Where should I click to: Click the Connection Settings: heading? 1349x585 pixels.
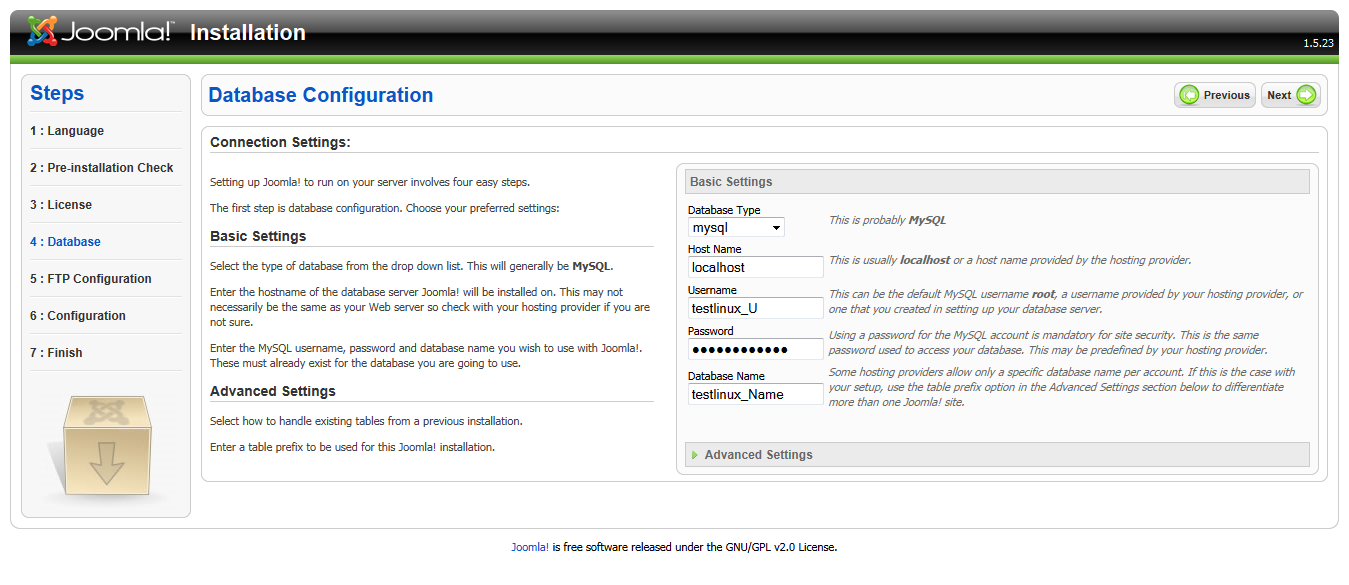tap(280, 143)
